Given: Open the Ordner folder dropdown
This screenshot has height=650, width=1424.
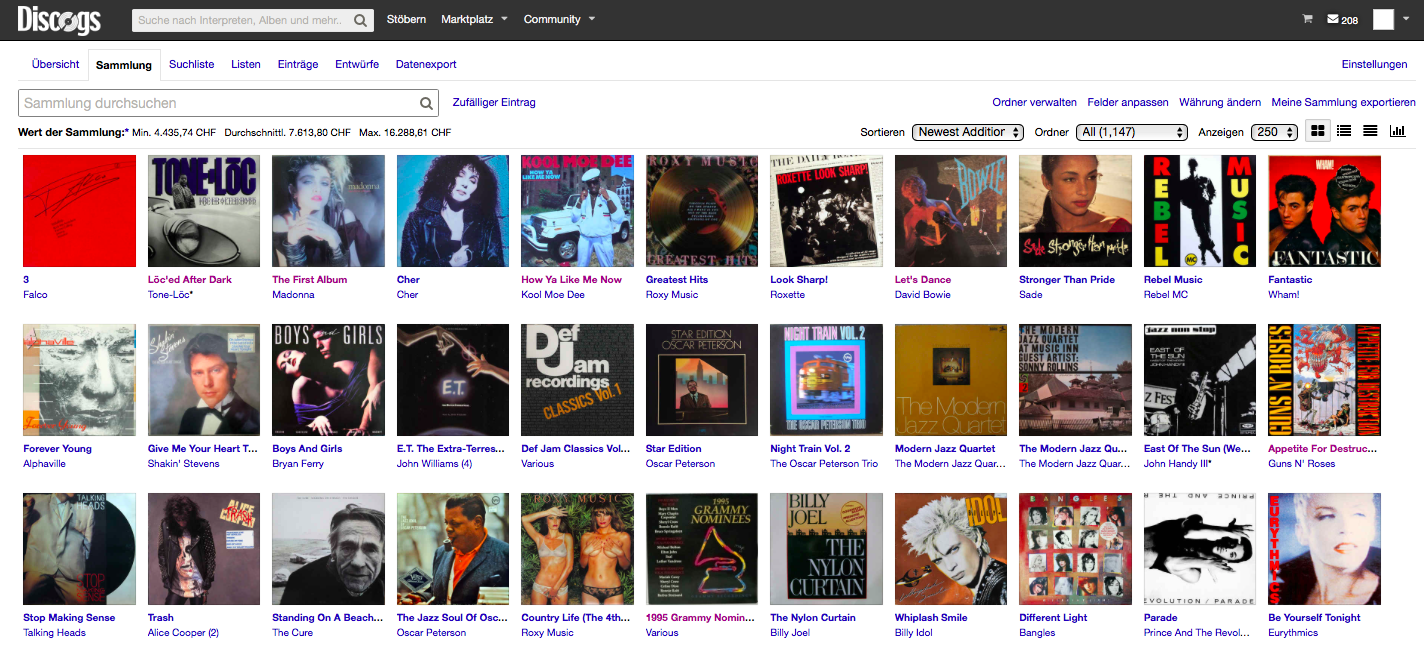Looking at the screenshot, I should pyautogui.click(x=1131, y=132).
